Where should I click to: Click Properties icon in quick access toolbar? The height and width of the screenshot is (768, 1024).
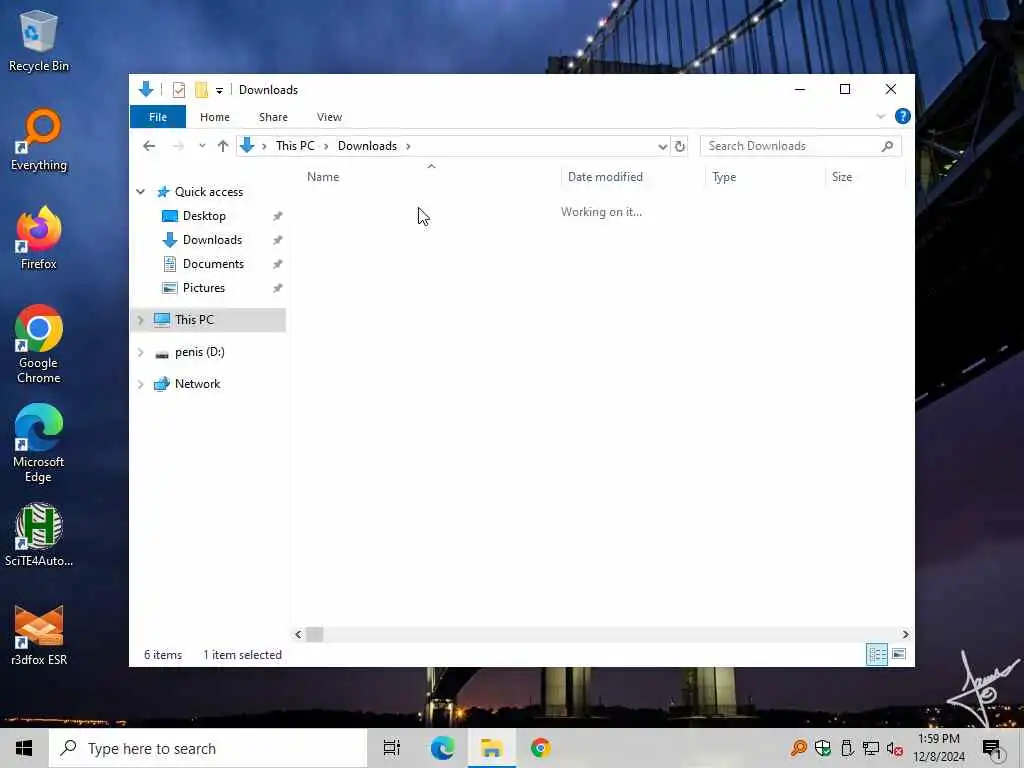(179, 90)
